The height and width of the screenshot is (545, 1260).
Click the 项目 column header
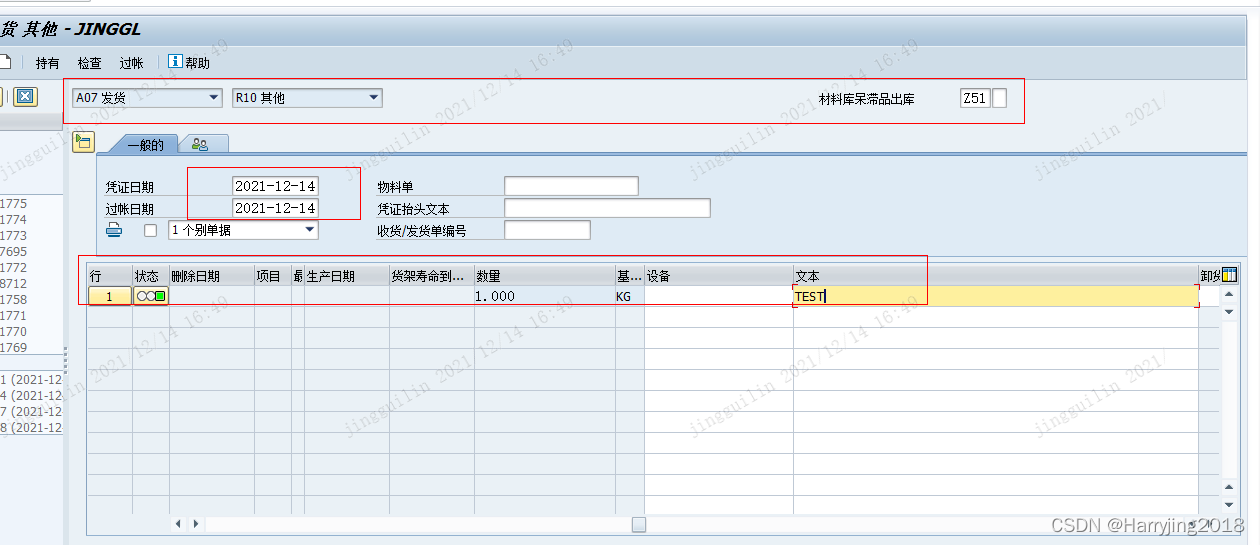click(x=272, y=276)
